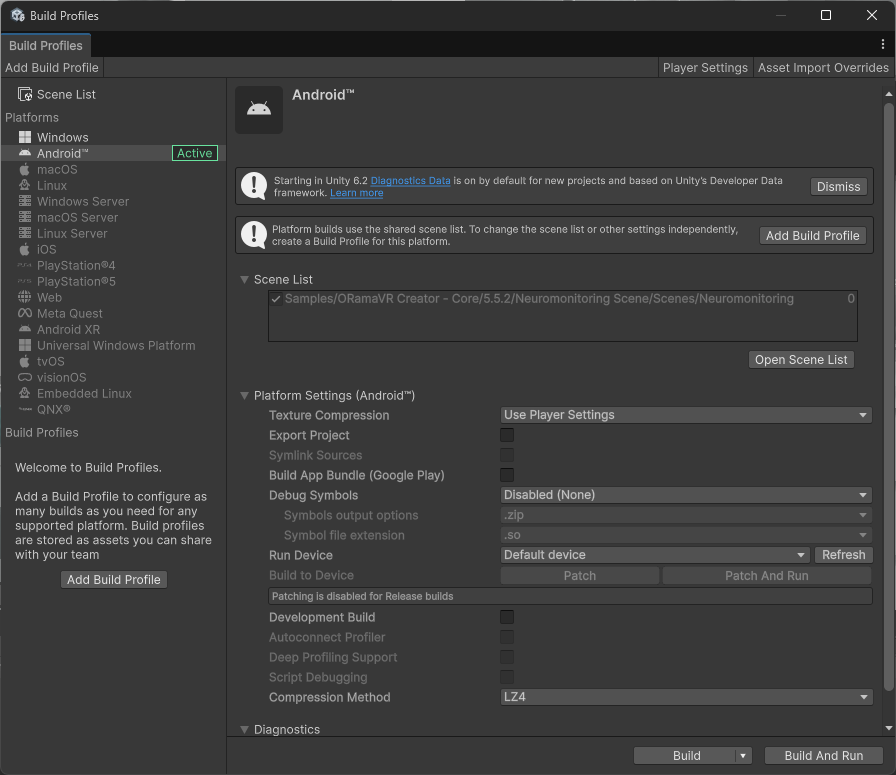Open the Build button dropdown arrow
This screenshot has height=775, width=896.
pyautogui.click(x=743, y=756)
